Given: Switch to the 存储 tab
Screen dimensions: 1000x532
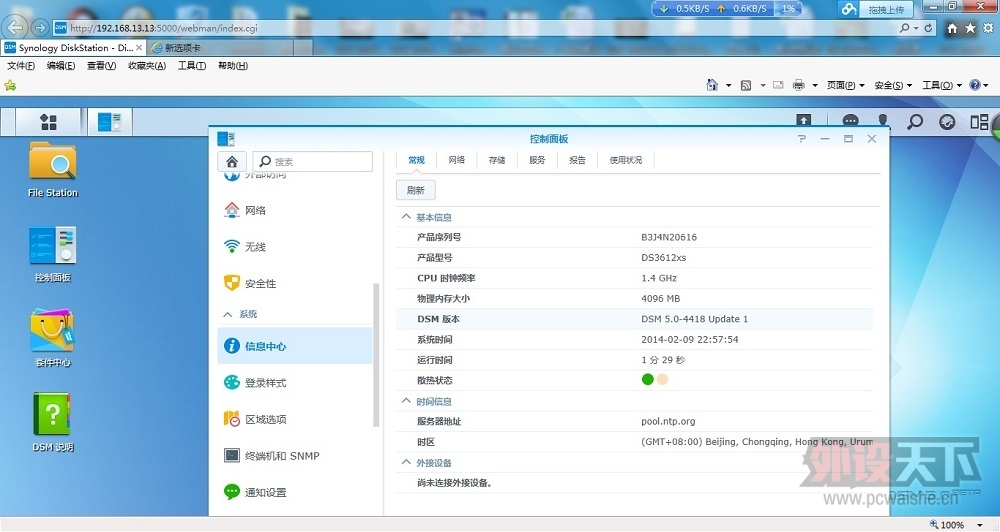Looking at the screenshot, I should (x=497, y=160).
